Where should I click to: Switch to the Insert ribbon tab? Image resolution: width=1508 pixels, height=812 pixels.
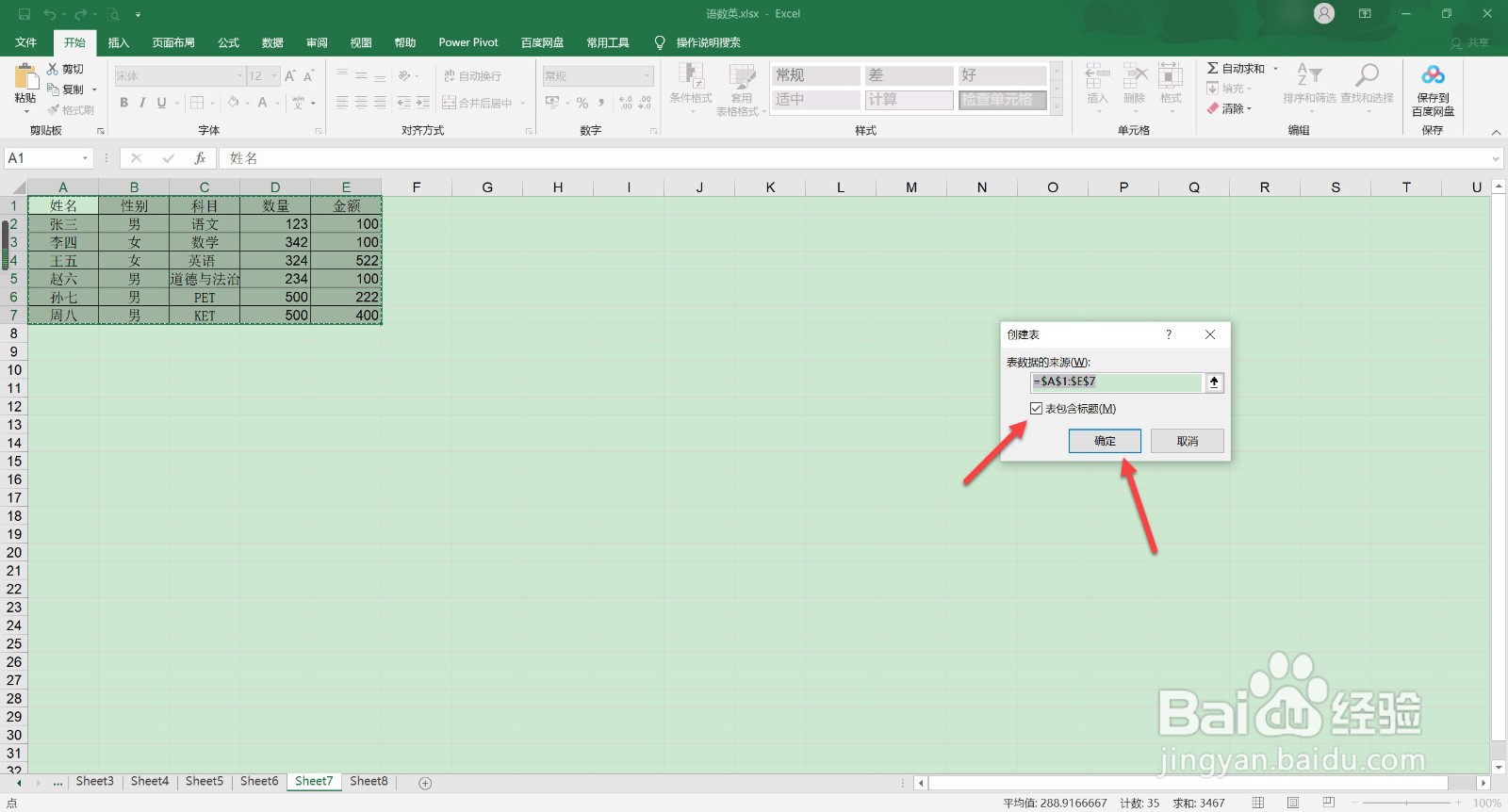pos(119,42)
